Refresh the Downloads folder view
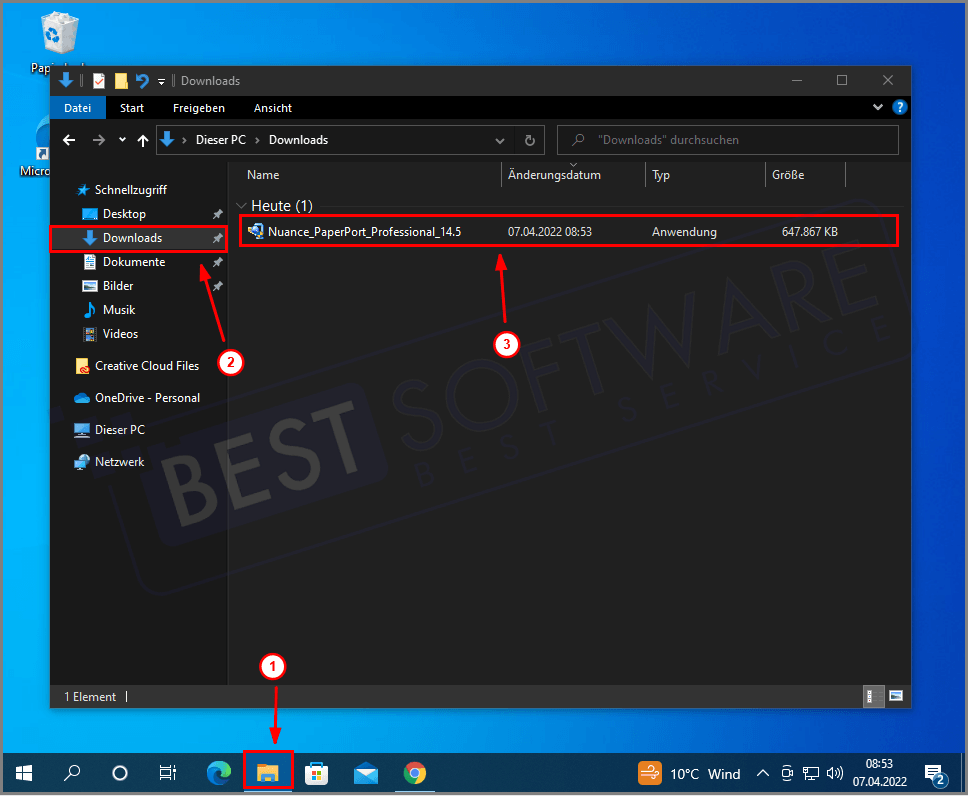 (529, 140)
